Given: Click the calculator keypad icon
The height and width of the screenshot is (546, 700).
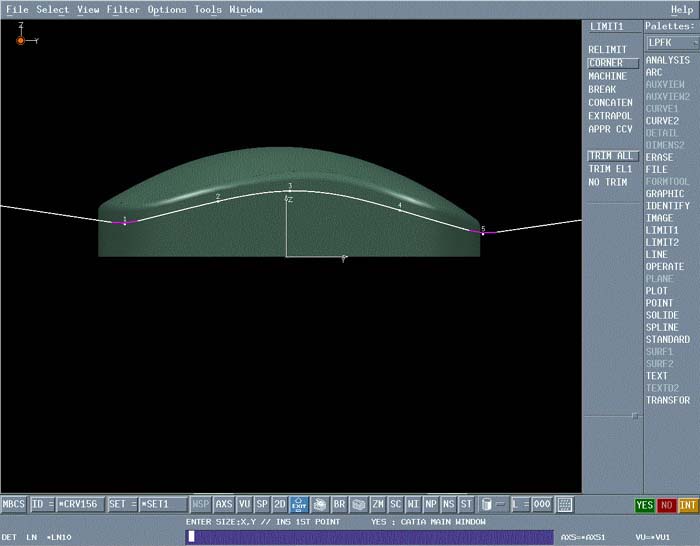Looking at the screenshot, I should pos(565,505).
